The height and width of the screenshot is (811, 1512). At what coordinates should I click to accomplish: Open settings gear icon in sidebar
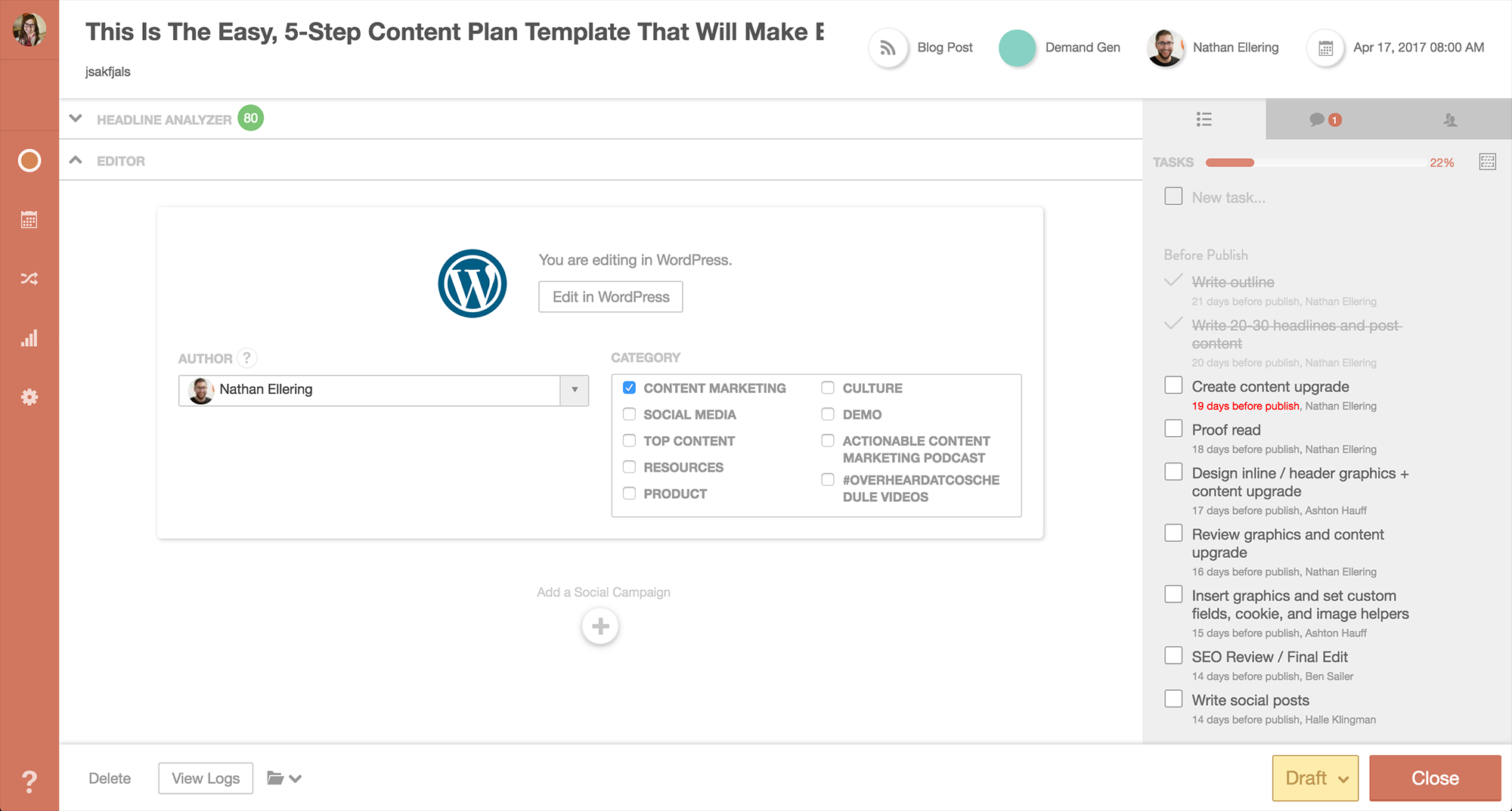coord(29,397)
